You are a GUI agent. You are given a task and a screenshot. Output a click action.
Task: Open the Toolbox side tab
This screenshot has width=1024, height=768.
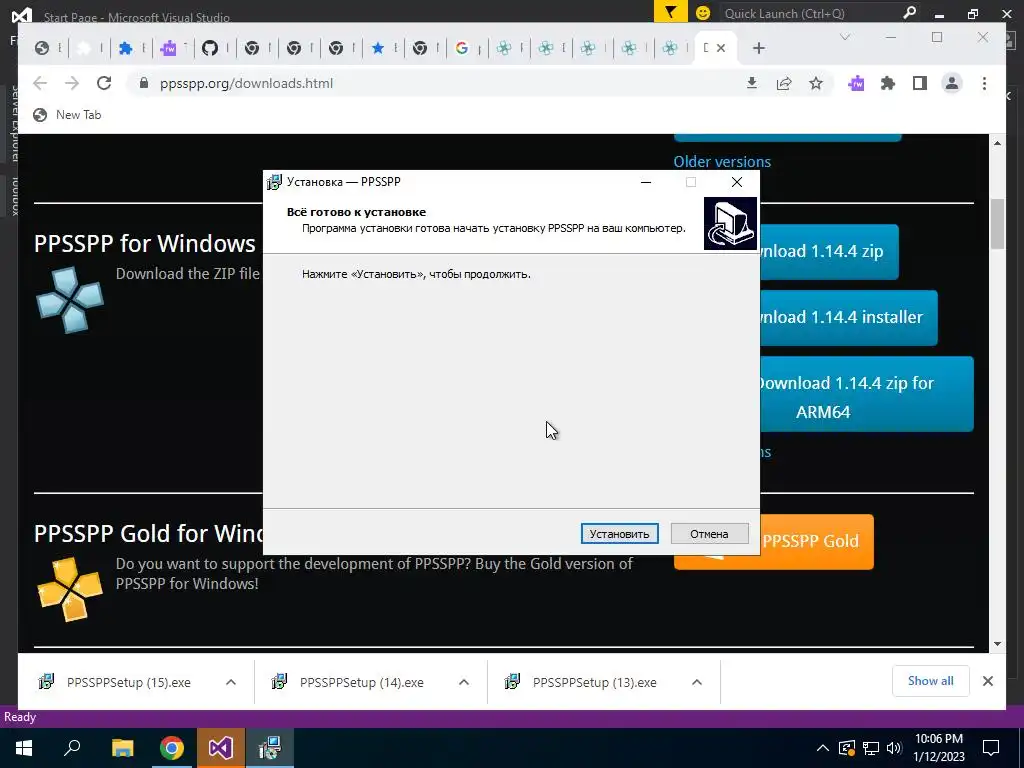pyautogui.click(x=14, y=195)
